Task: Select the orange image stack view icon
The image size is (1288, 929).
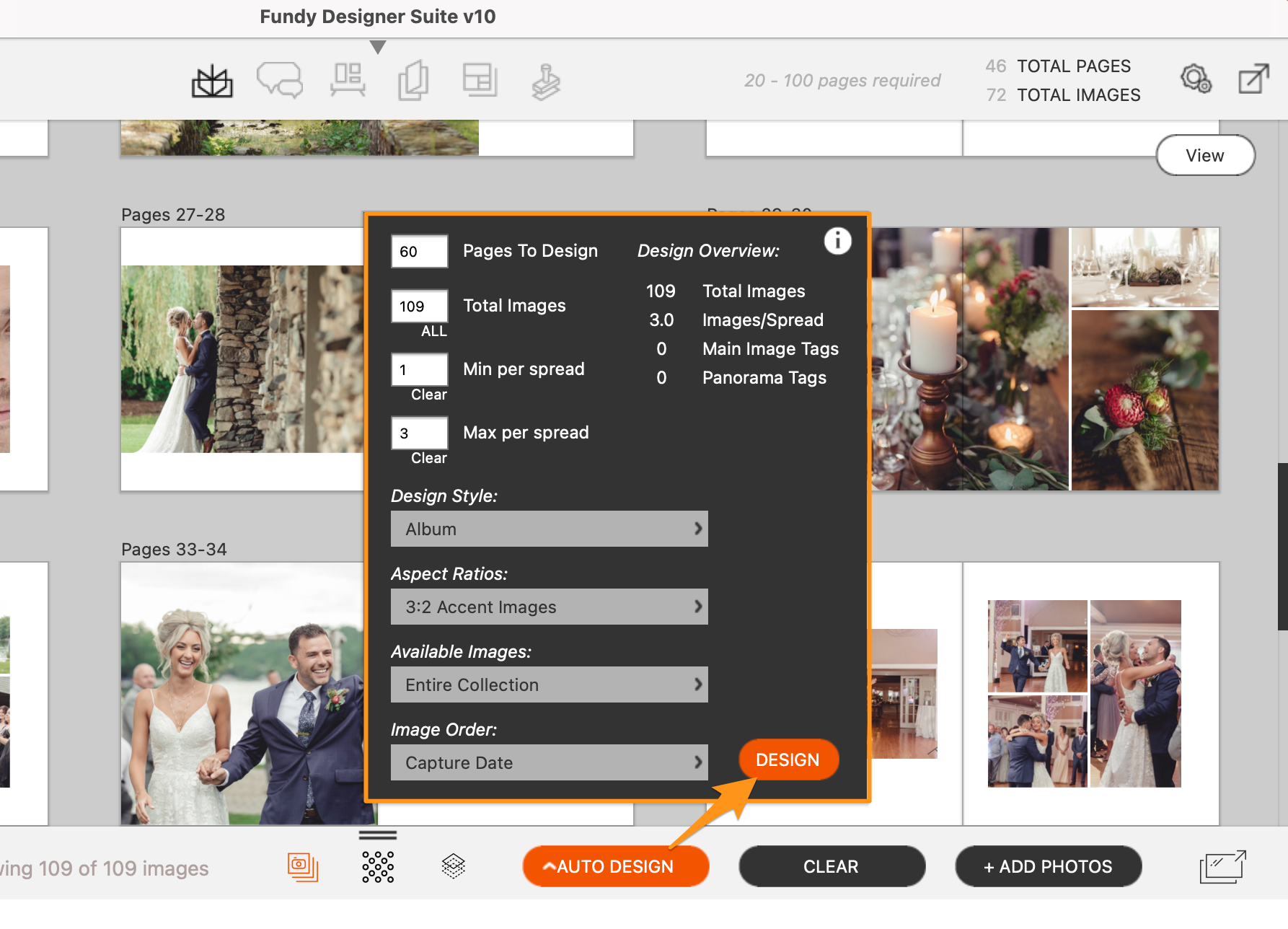Action: coord(303,866)
